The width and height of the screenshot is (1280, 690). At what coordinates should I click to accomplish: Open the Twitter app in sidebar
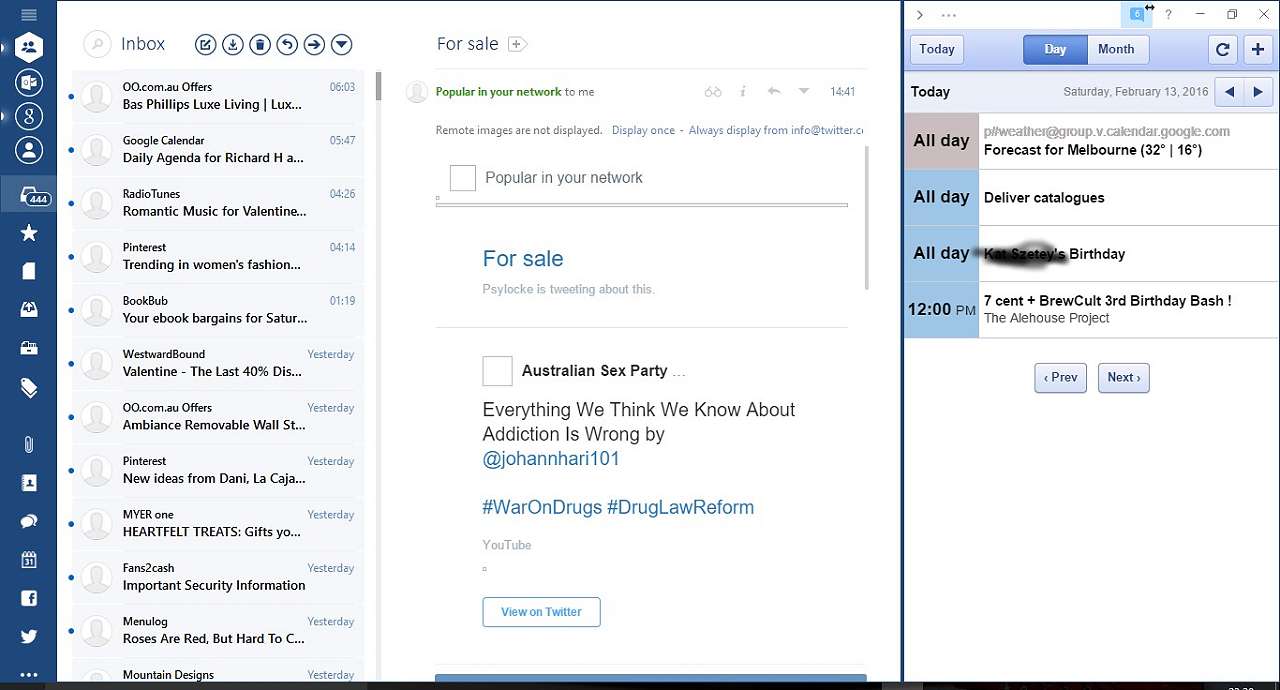click(x=29, y=637)
